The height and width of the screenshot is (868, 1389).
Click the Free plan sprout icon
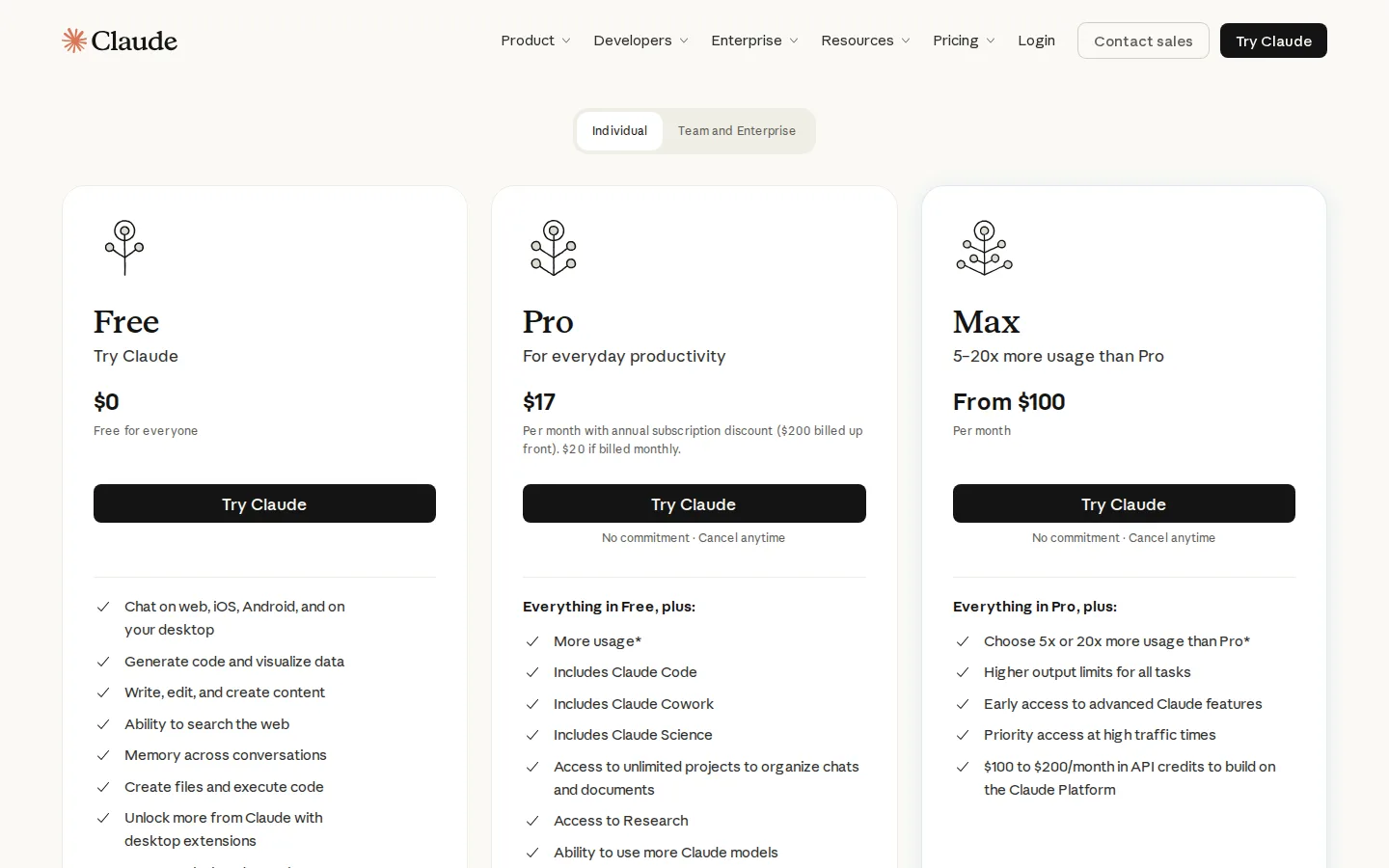tap(124, 248)
